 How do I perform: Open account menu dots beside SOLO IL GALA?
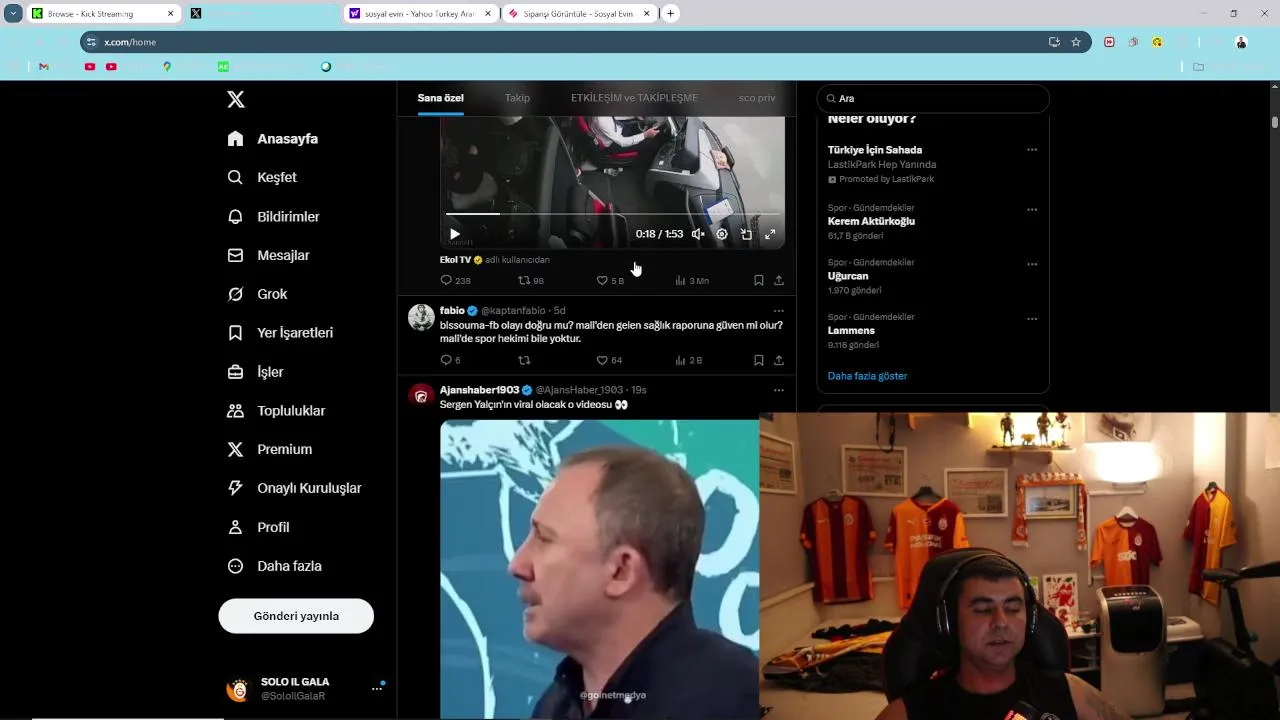pyautogui.click(x=377, y=688)
